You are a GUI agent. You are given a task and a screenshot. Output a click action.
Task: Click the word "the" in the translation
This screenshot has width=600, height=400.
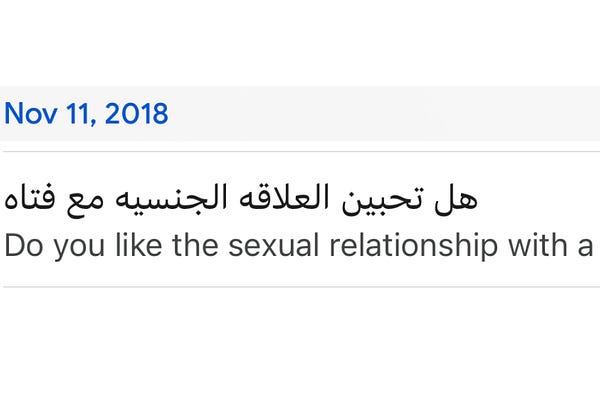click(x=195, y=246)
